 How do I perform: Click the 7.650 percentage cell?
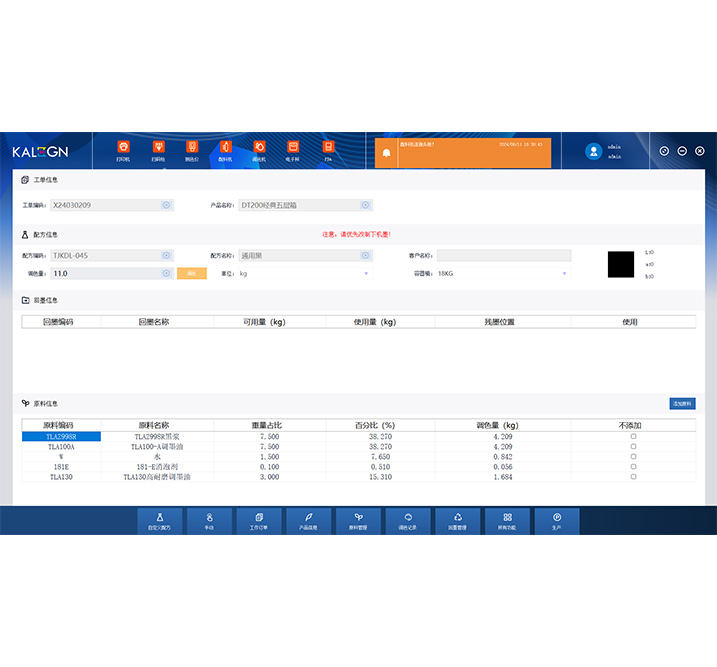coord(381,457)
